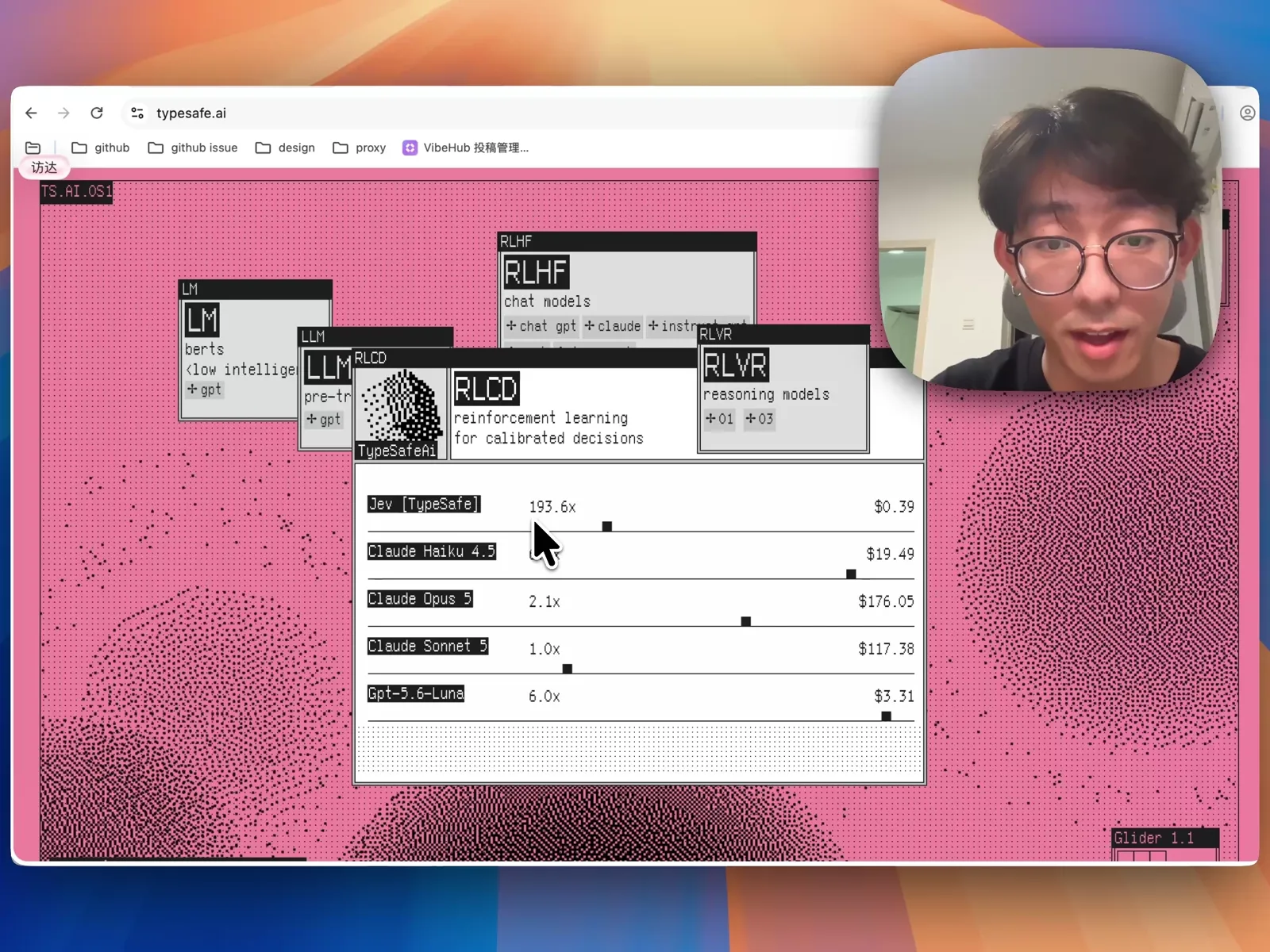
Task: Click the chat gpt tag in RLHF
Action: tap(541, 326)
